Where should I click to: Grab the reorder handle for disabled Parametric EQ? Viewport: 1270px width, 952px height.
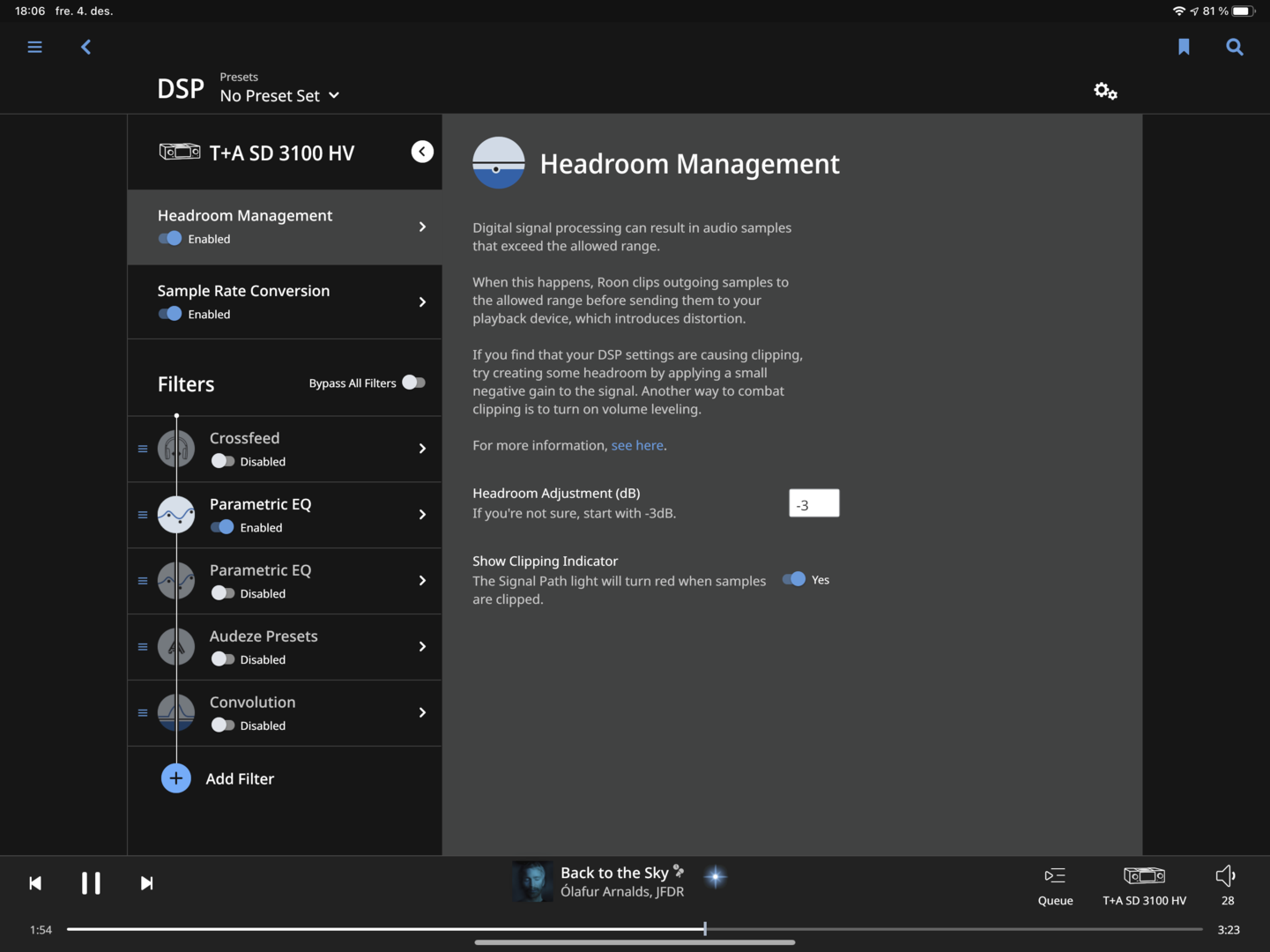[x=143, y=581]
